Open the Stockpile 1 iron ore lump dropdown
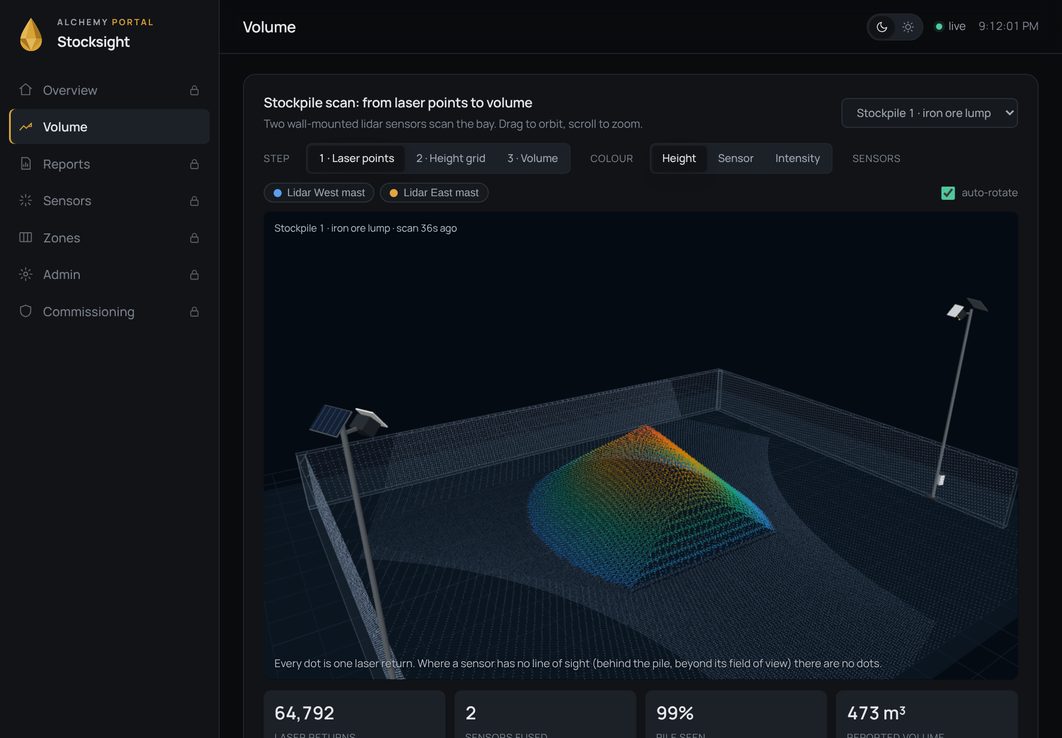 [x=929, y=113]
